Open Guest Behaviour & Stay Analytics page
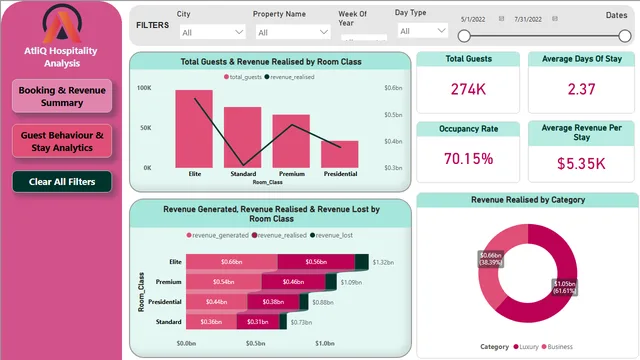640x360 pixels. pos(62,141)
